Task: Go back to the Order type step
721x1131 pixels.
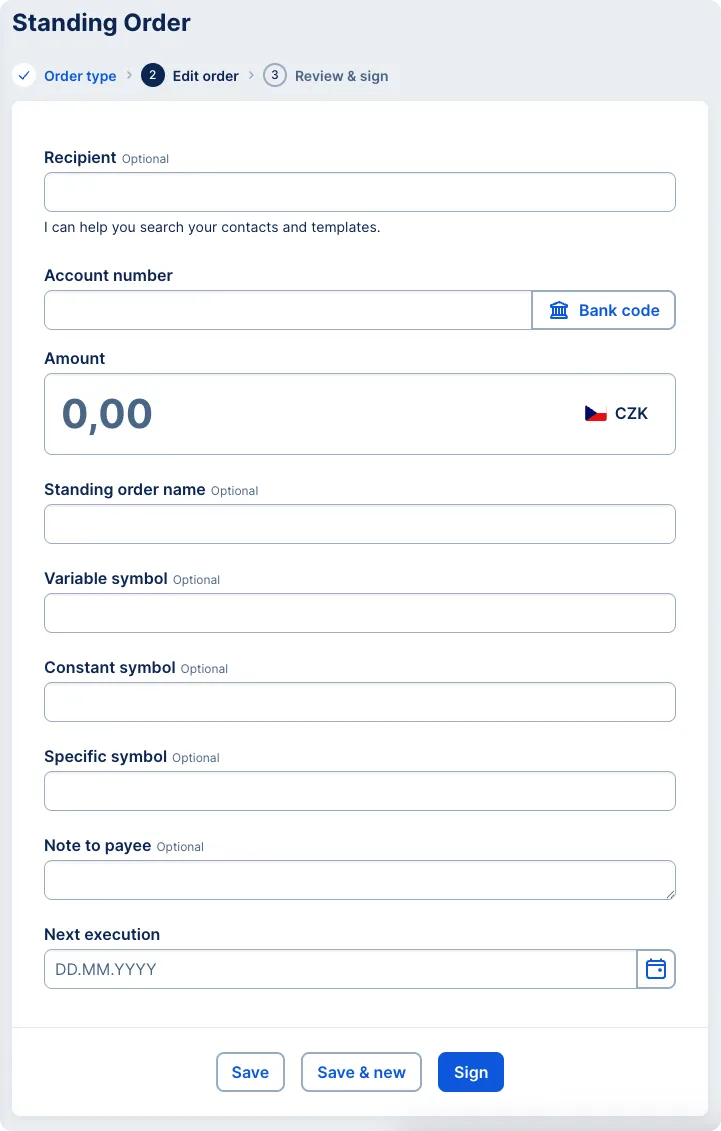Action: click(80, 75)
